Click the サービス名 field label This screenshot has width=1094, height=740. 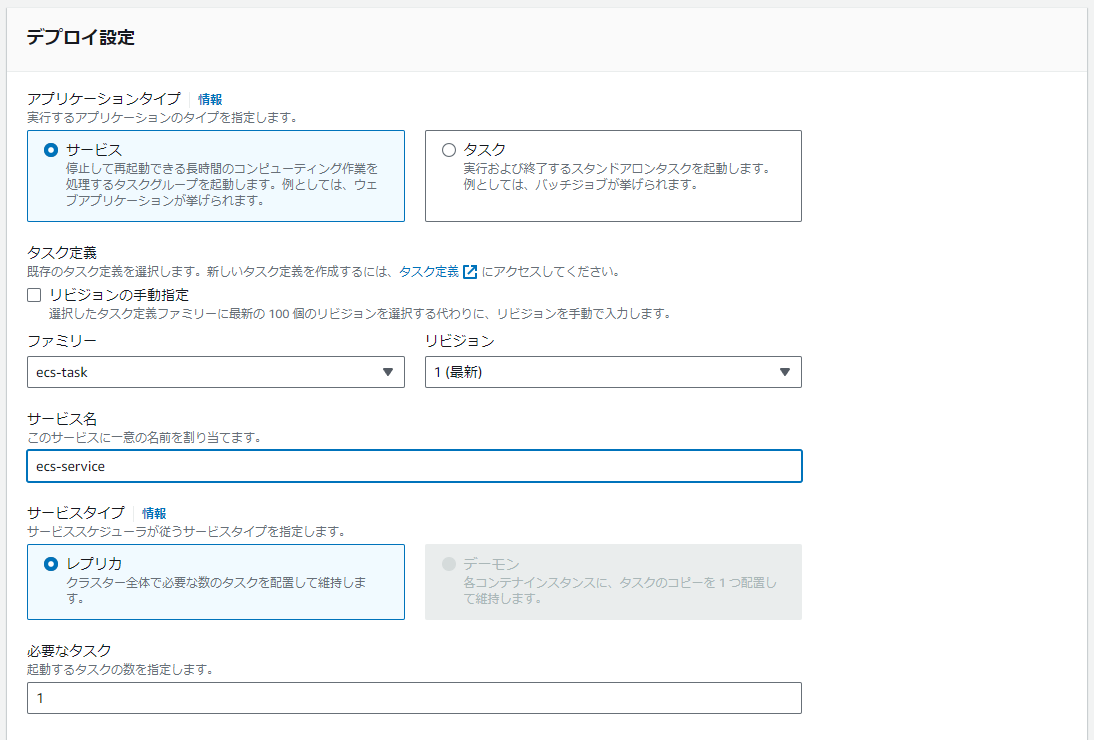pos(62,419)
